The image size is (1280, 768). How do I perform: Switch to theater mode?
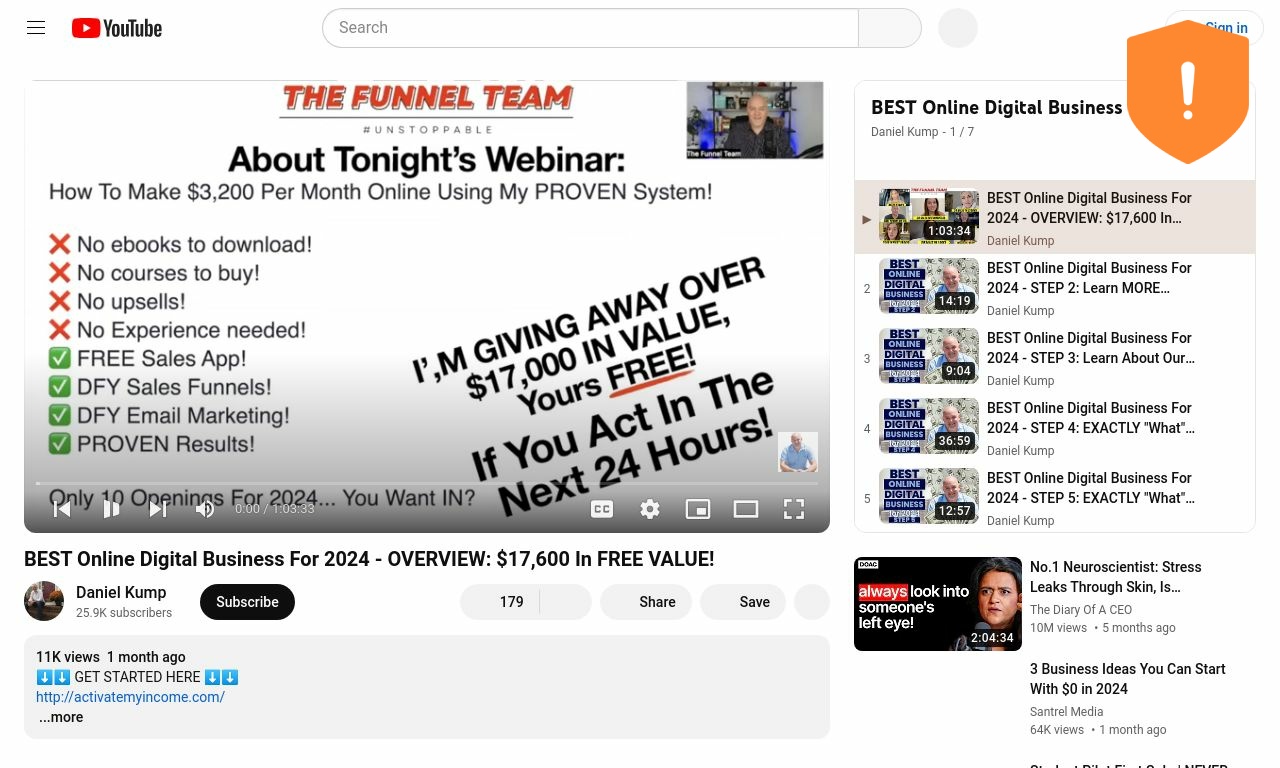[x=746, y=509]
